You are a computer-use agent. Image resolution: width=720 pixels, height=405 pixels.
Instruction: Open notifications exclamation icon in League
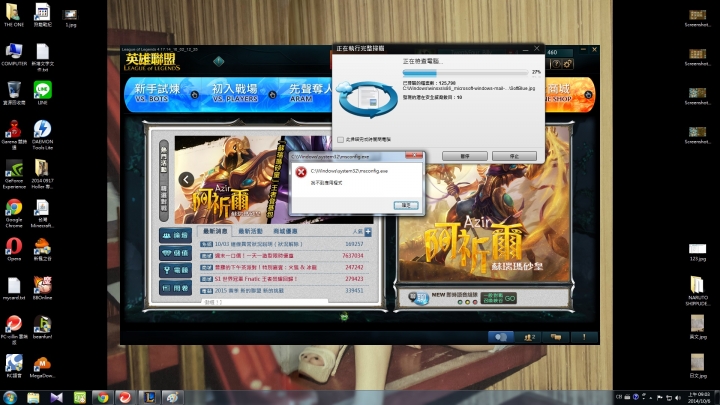point(584,337)
